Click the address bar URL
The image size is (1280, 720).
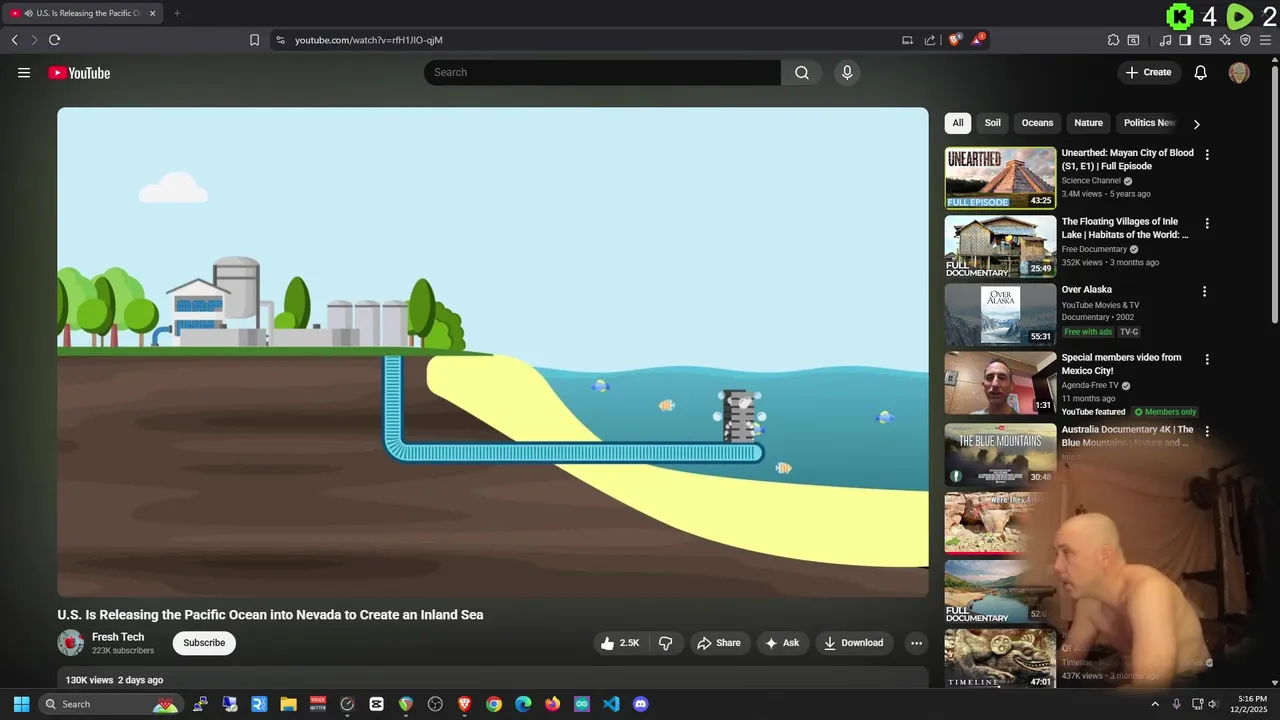369,40
